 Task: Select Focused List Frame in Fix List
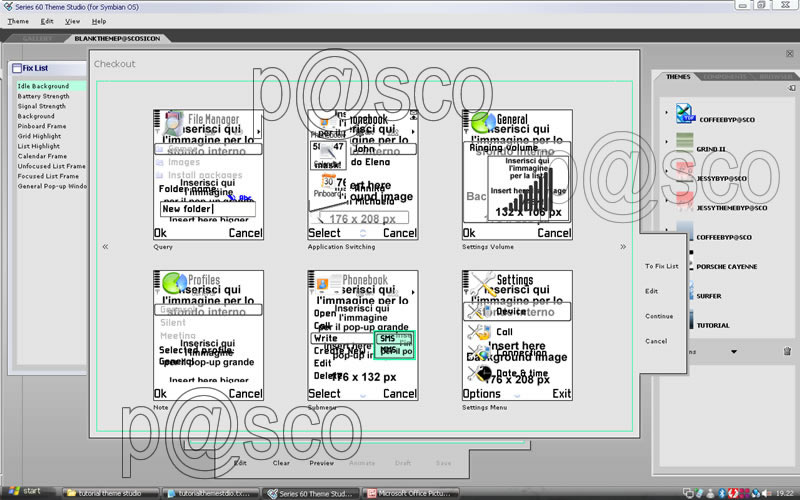[x=48, y=176]
